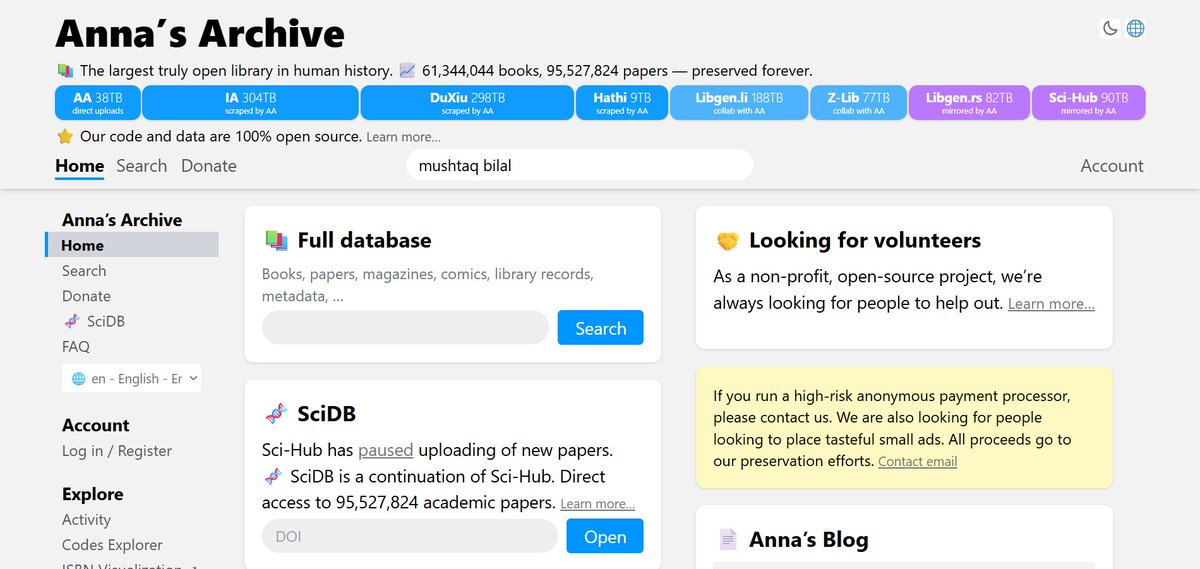Viewport: 1200px width, 569px height.
Task: Switch to the Home tab in the top navigation
Action: click(x=80, y=166)
